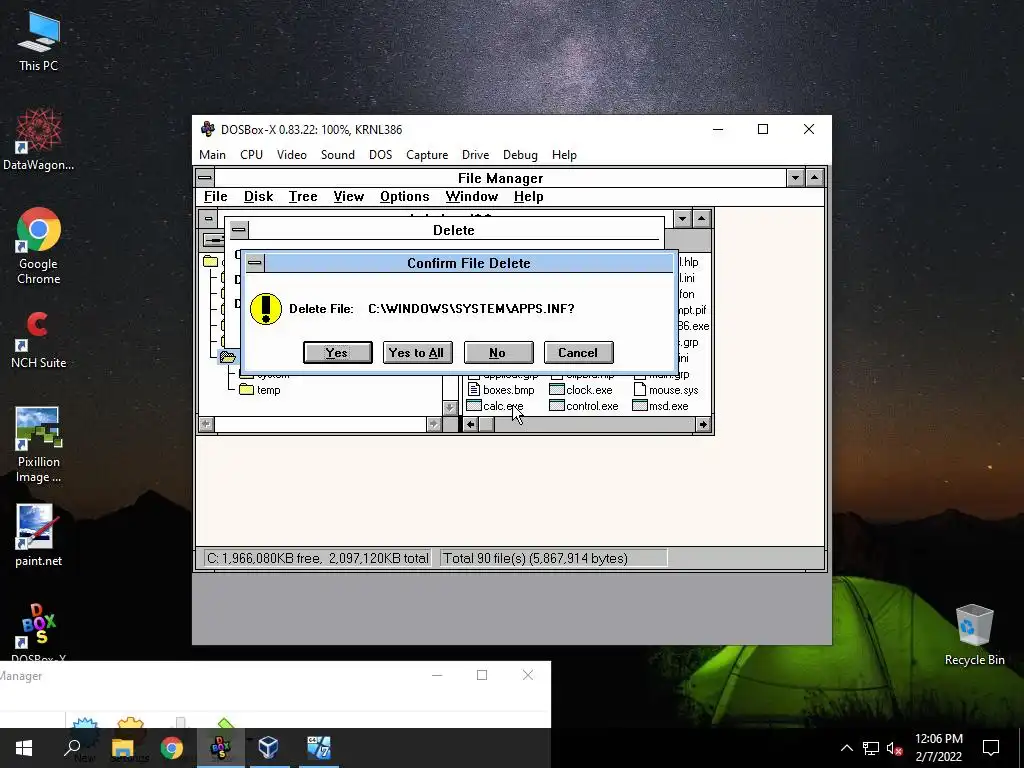
Task: Click file list scroll right arrow
Action: click(x=703, y=424)
